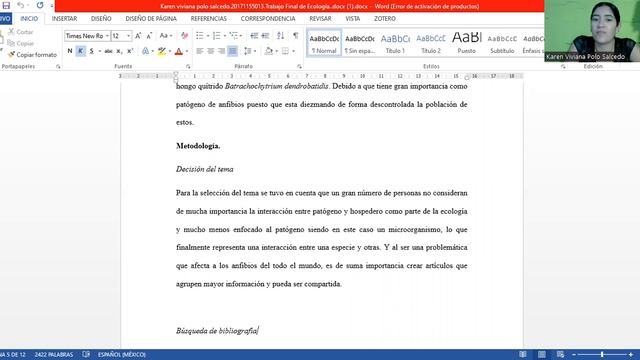This screenshot has width=640, height=360.
Task: Open borders button
Action: pos(285,51)
